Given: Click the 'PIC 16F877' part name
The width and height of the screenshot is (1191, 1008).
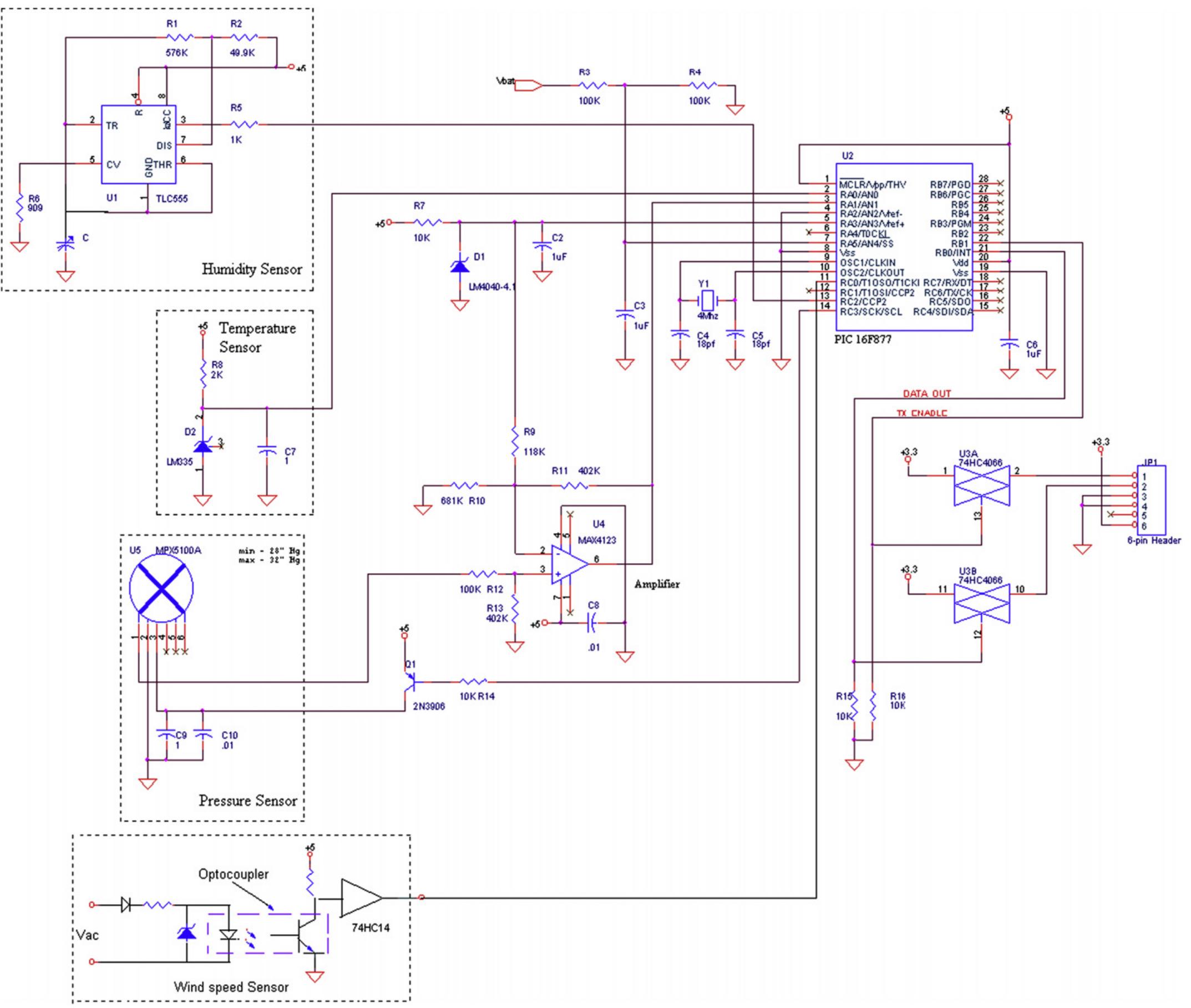Looking at the screenshot, I should 863,340.
